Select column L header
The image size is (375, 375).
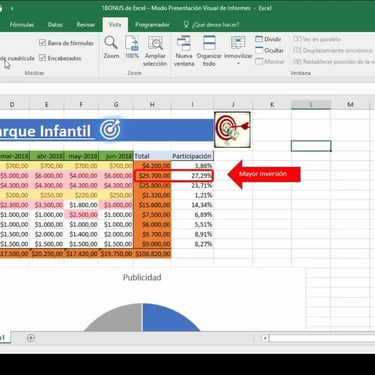point(311,105)
